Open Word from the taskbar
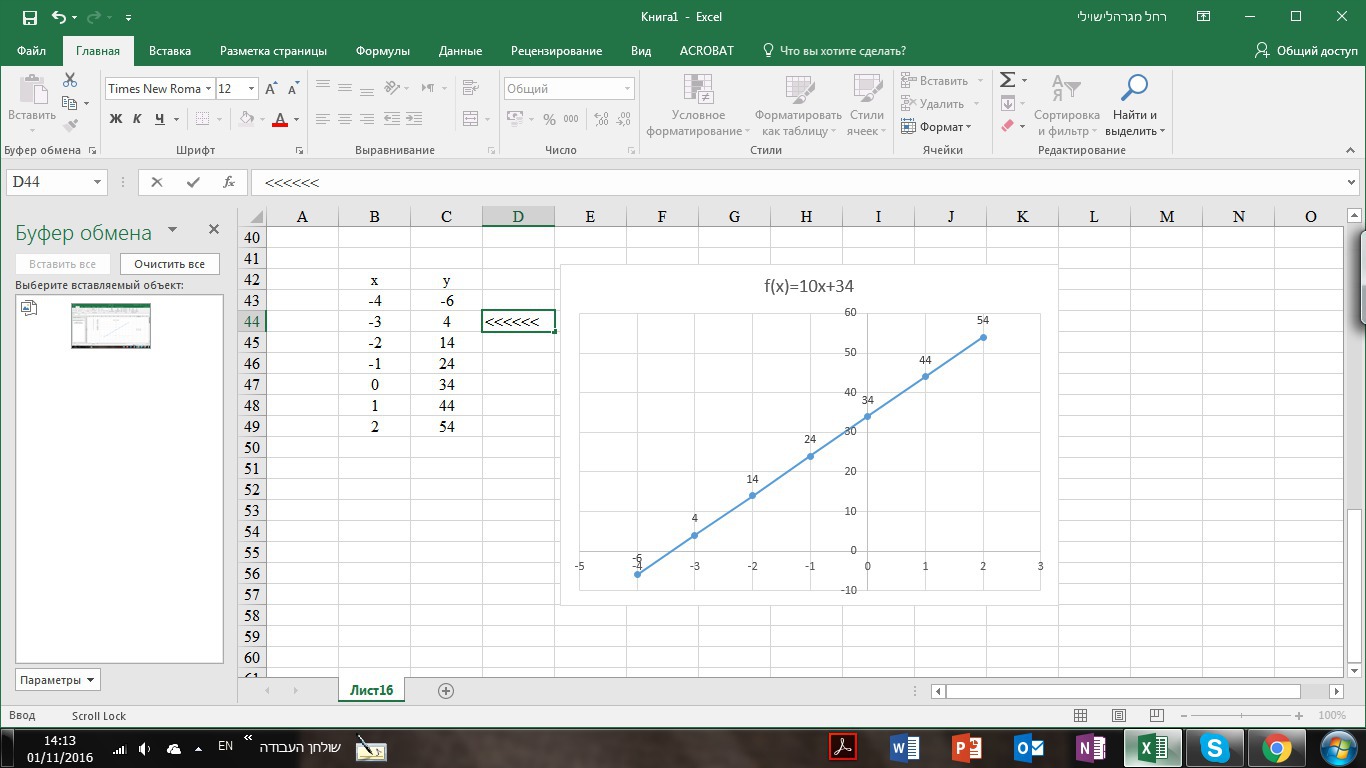1366x768 pixels. click(x=905, y=747)
